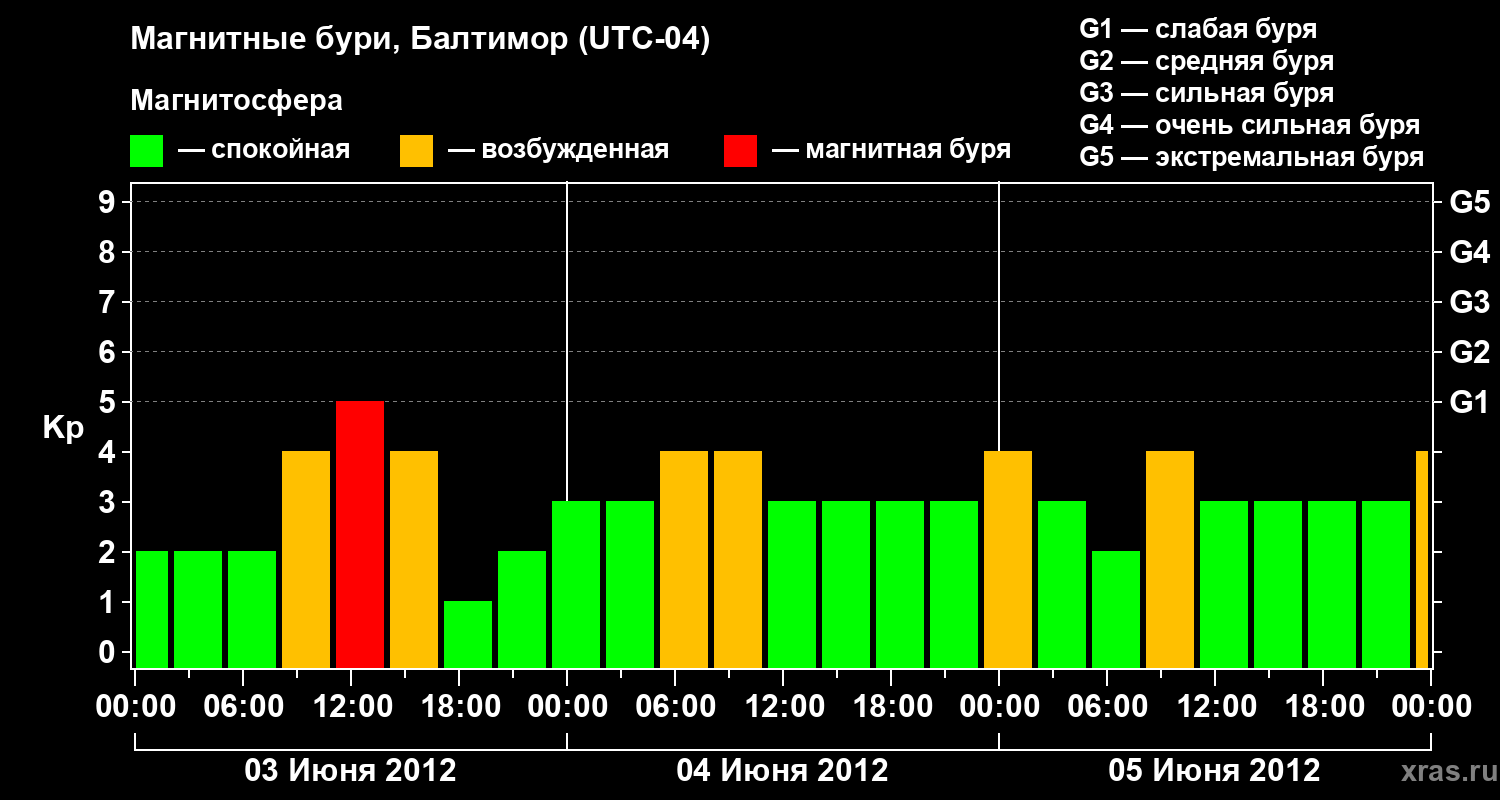Click the 'G5' label on the right axis

[1469, 202]
